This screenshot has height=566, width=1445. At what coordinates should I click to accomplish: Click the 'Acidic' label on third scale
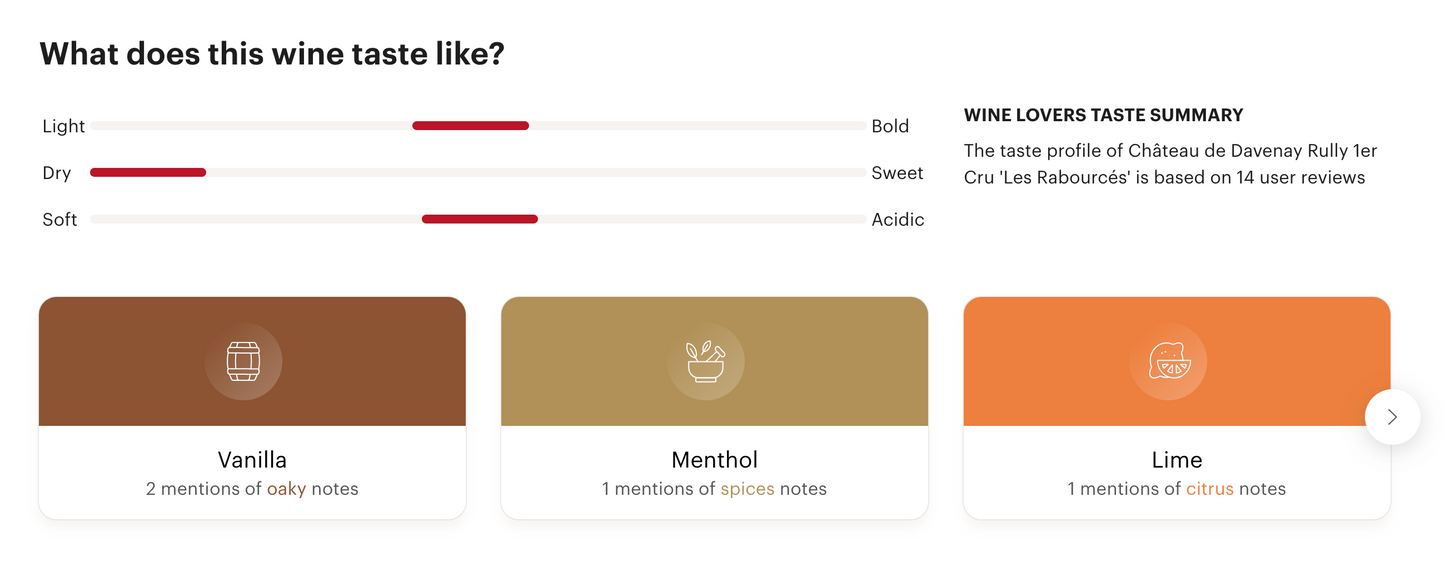(898, 220)
